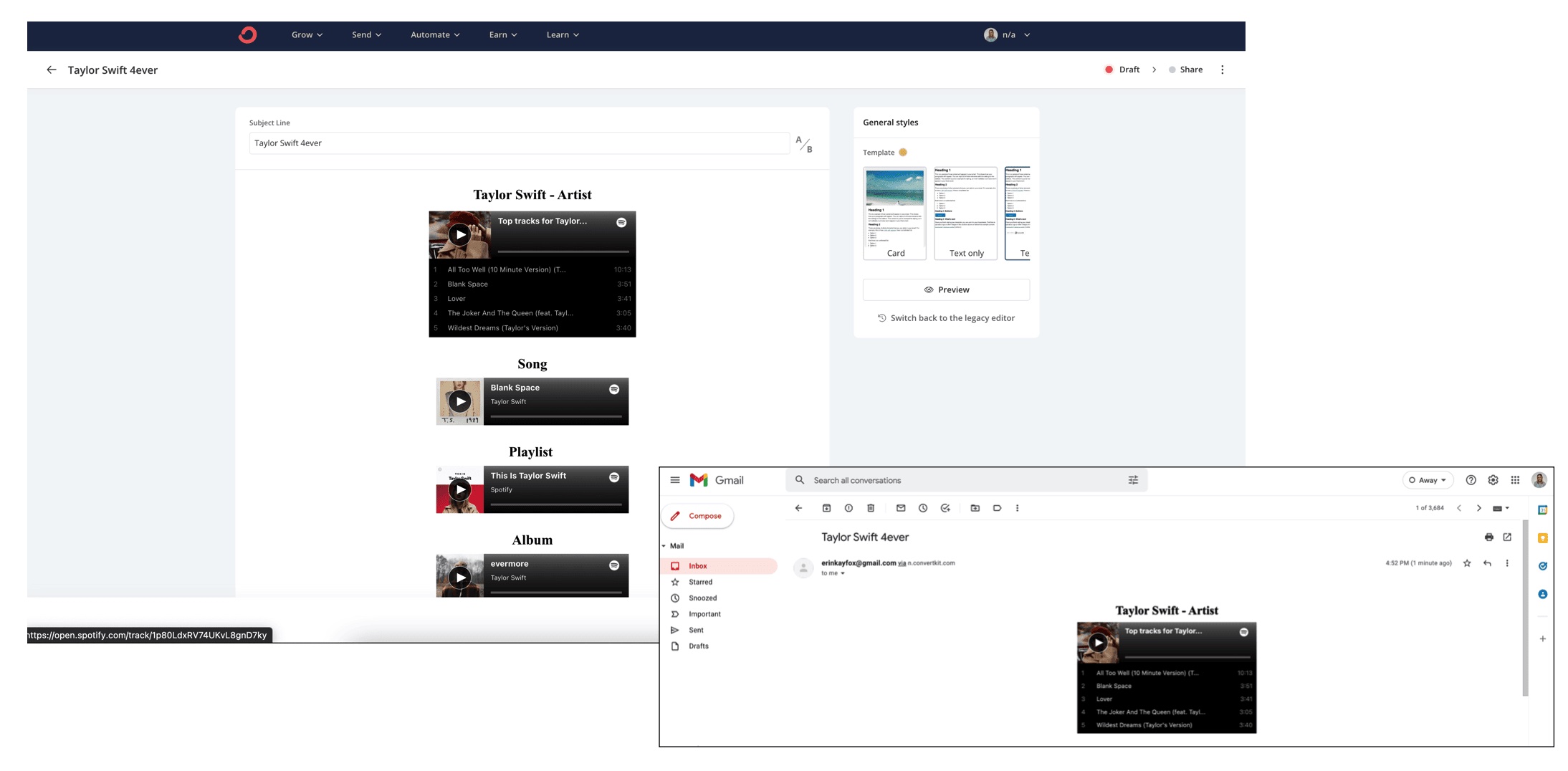Image resolution: width=1568 pixels, height=771 pixels.
Task: Select the Text only template thumbnail
Action: (x=965, y=213)
